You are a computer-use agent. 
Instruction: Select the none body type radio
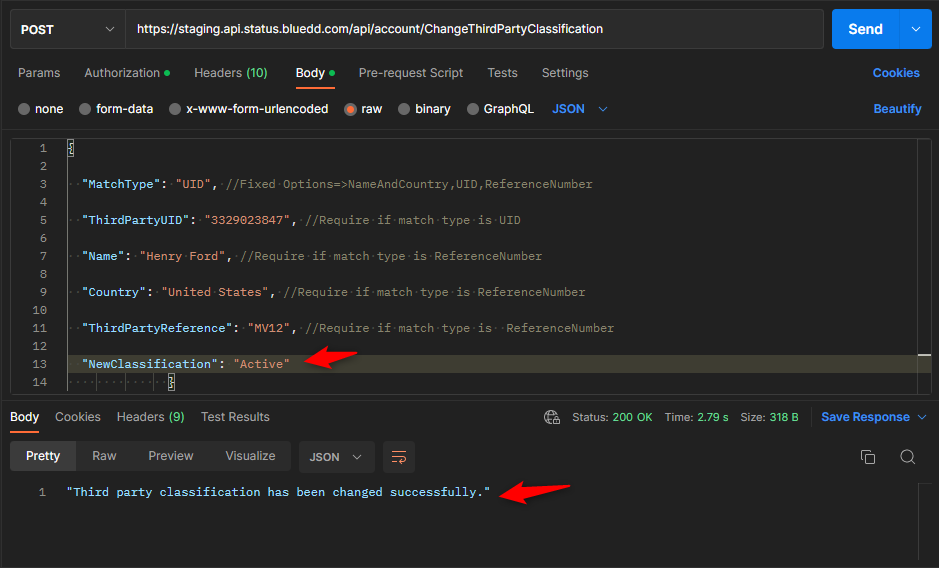click(25, 109)
